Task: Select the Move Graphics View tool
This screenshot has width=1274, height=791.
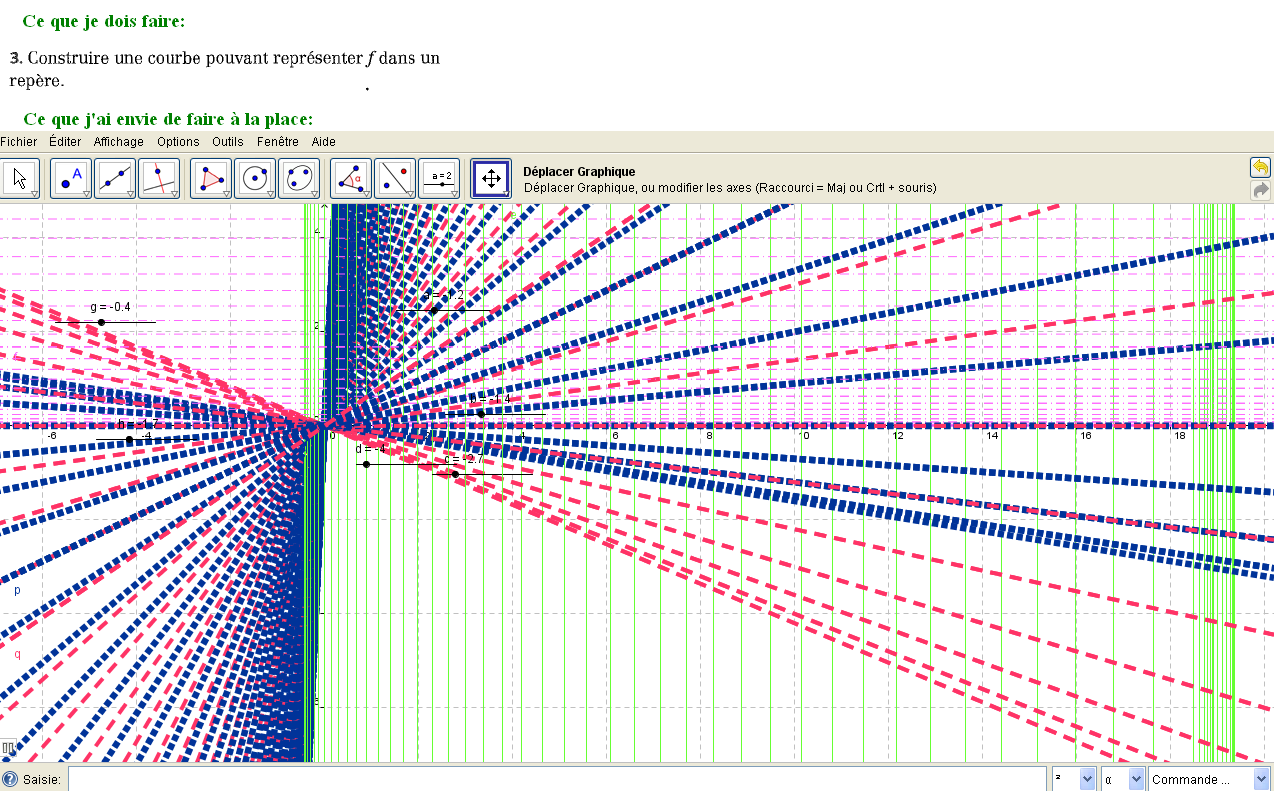Action: (491, 179)
